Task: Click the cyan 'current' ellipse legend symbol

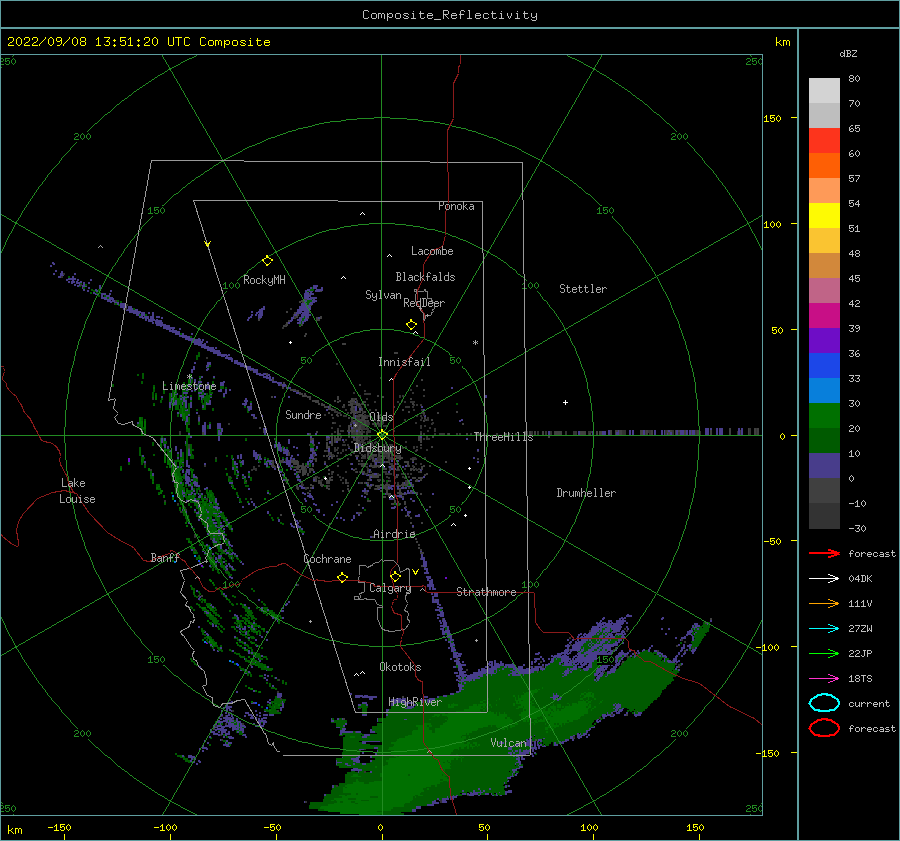Action: pos(824,703)
